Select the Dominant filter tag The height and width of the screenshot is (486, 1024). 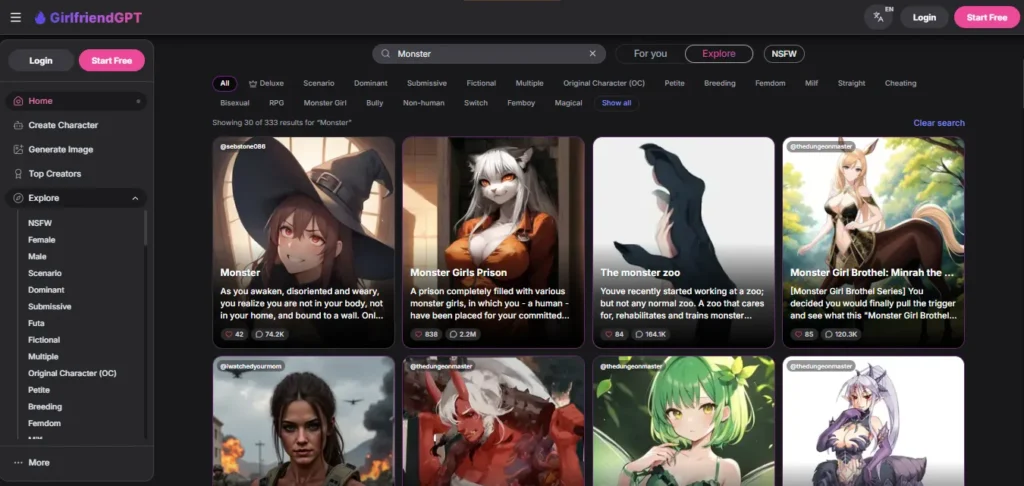(371, 84)
